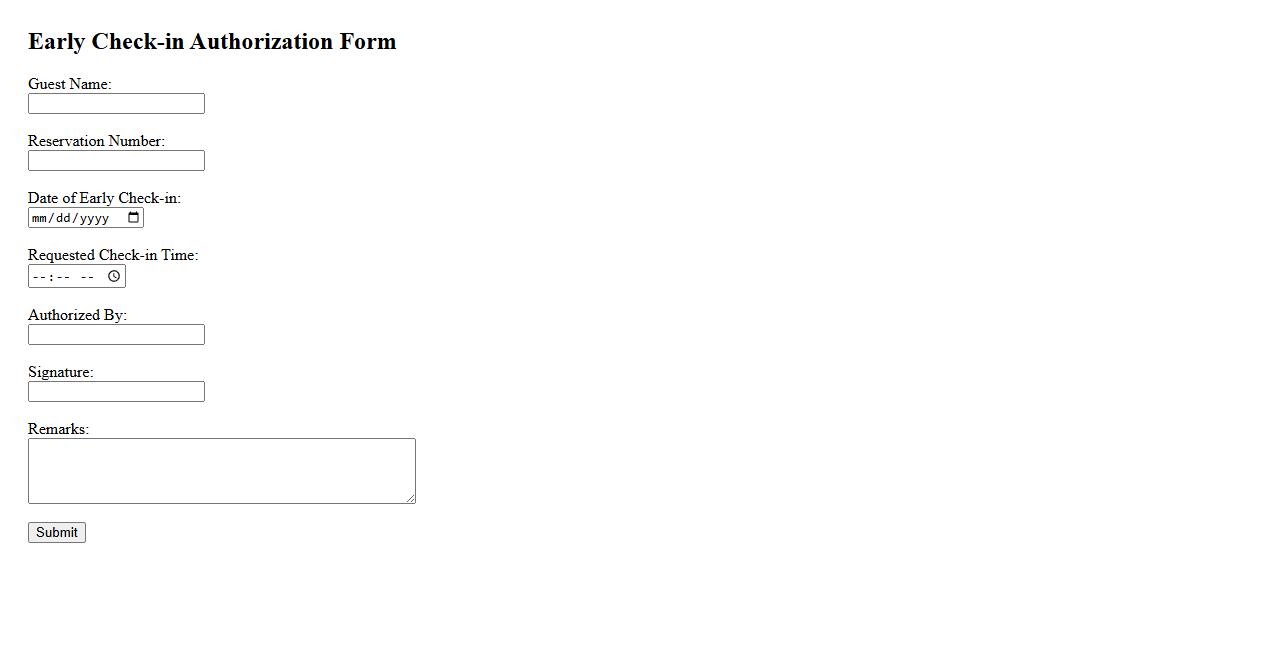Click the "Date of Early Check-in:" label
The height and width of the screenshot is (650, 1278).
104,198
